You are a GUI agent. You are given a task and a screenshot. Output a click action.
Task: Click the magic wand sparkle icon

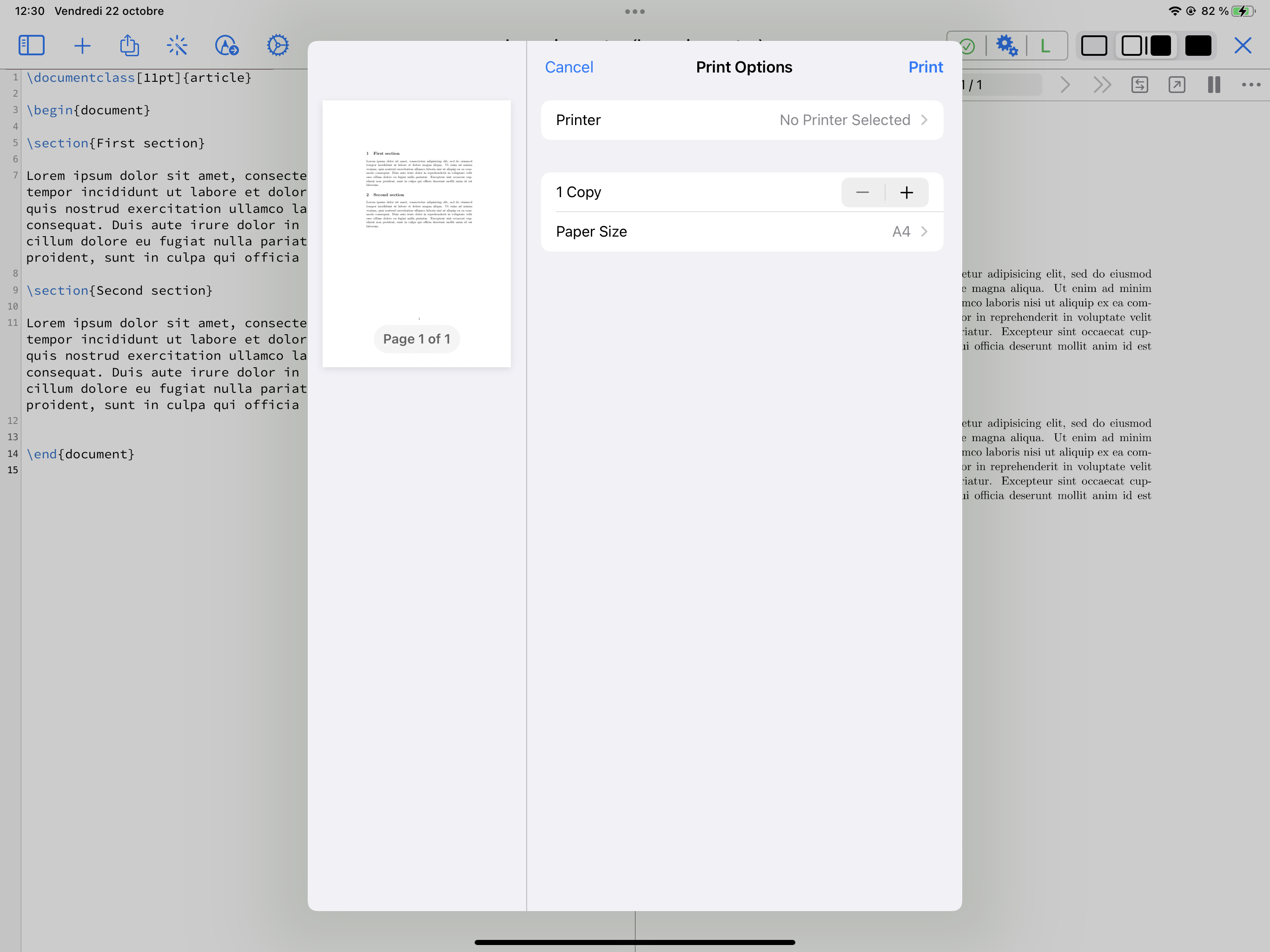click(178, 46)
